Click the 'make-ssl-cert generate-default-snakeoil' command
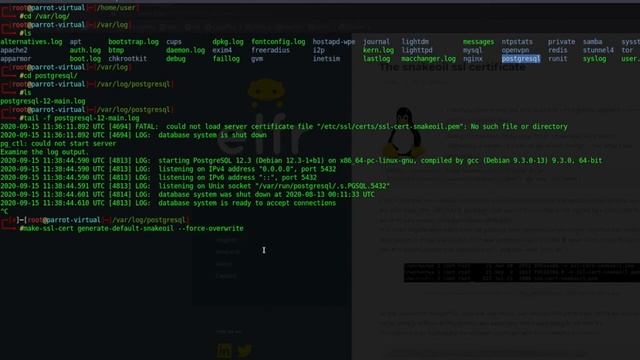The height and width of the screenshot is (360, 640). tap(131, 229)
